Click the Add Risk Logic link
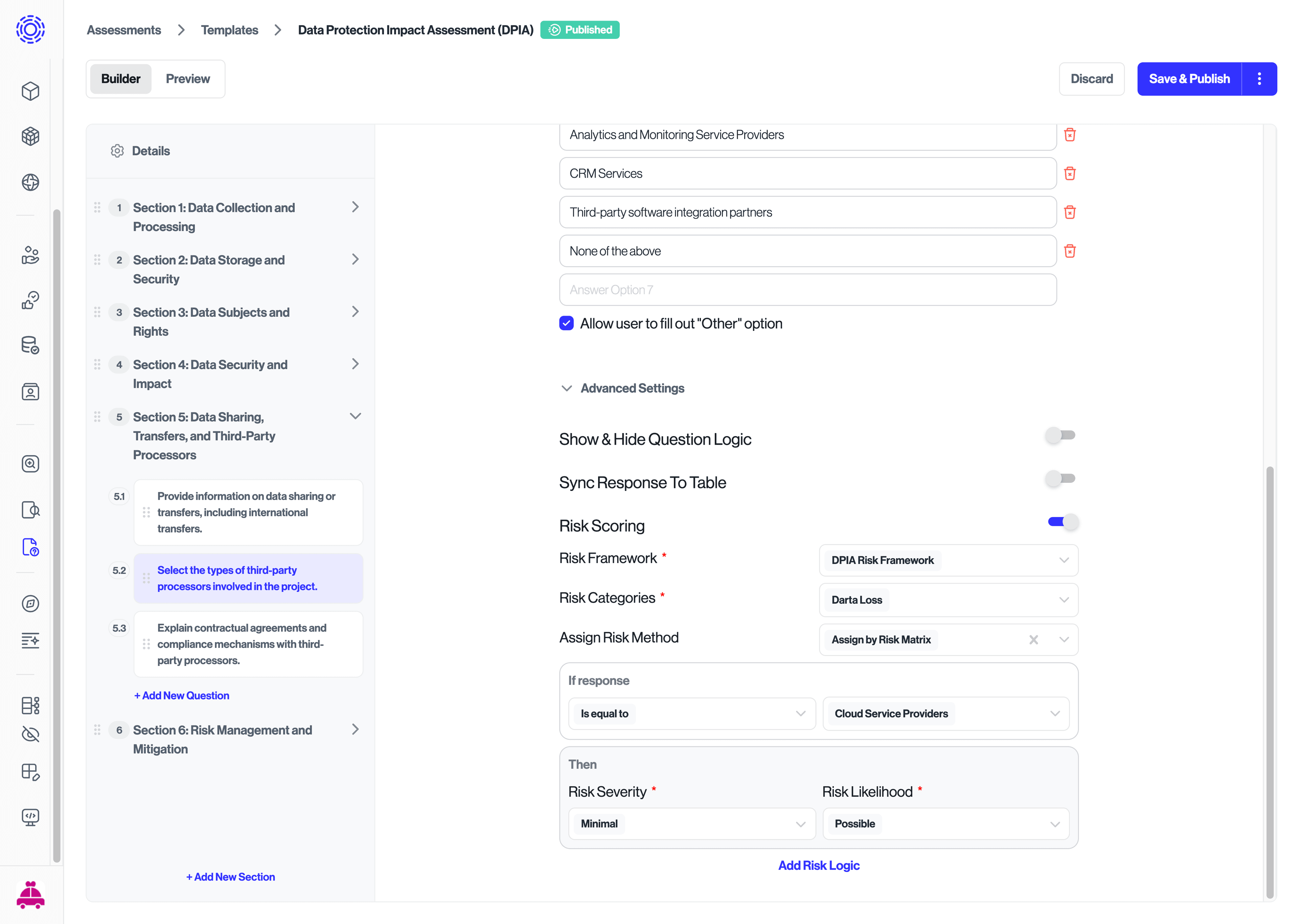 (818, 865)
